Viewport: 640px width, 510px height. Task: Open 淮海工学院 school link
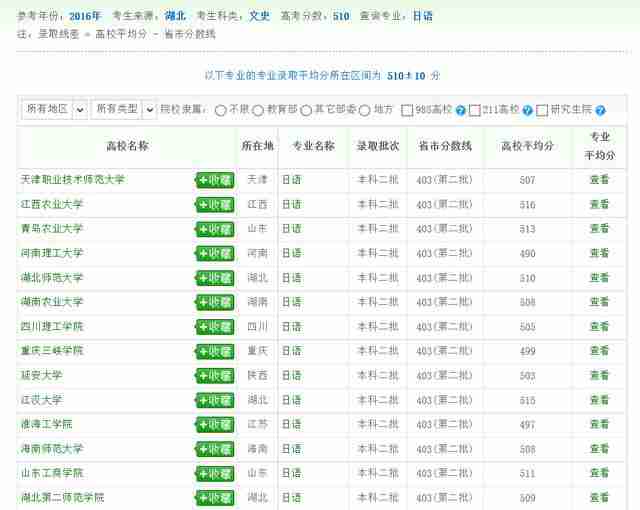pos(47,424)
